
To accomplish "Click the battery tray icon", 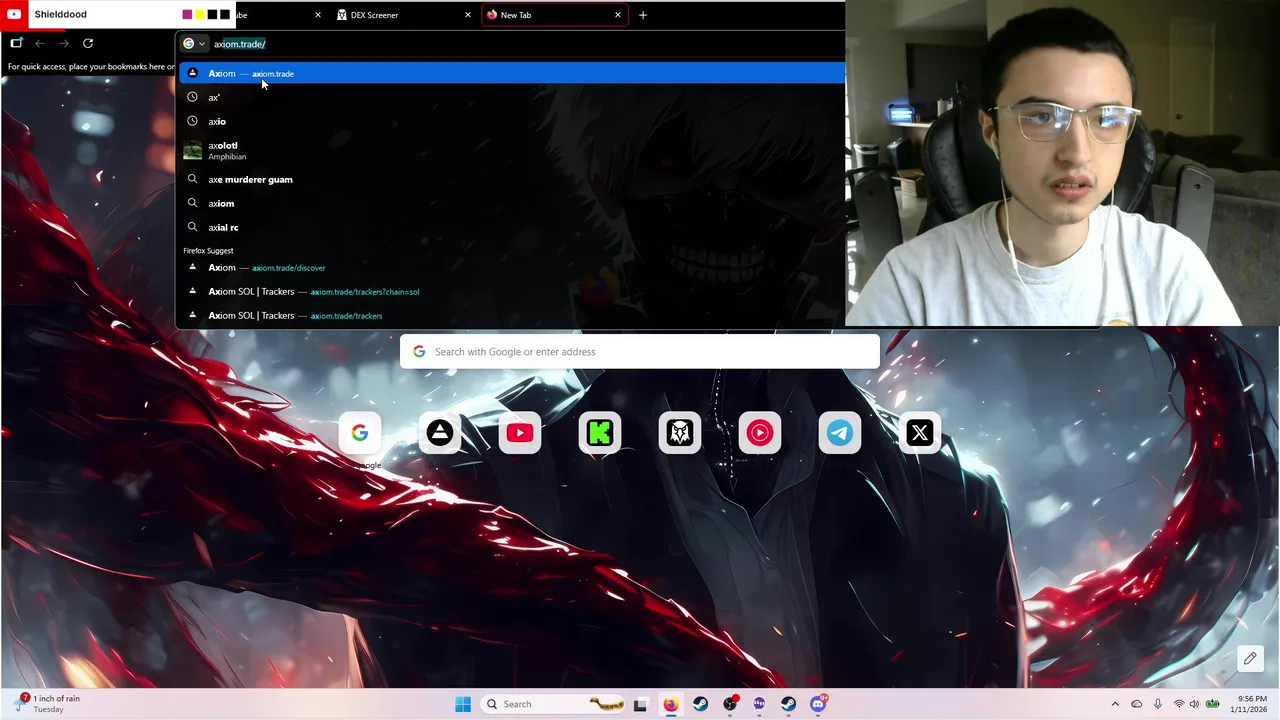I will tap(1213, 704).
